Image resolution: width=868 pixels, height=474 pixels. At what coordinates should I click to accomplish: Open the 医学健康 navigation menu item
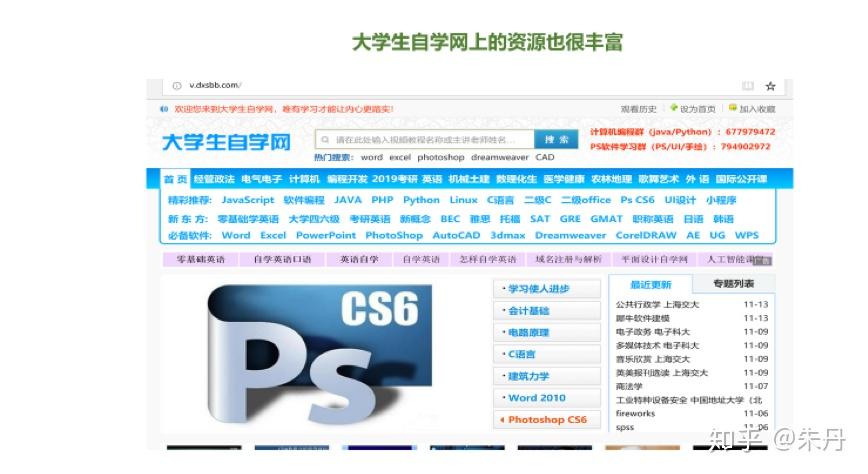point(564,179)
